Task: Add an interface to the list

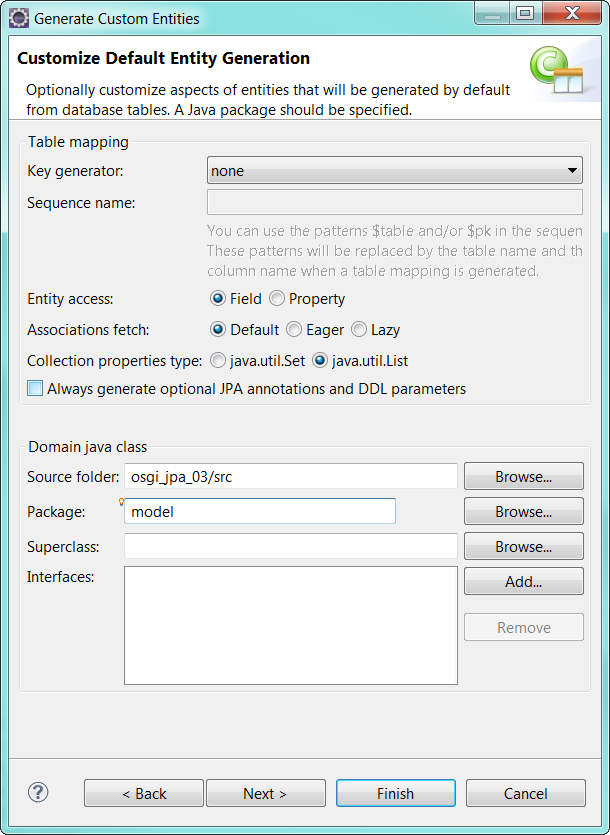Action: [x=523, y=581]
